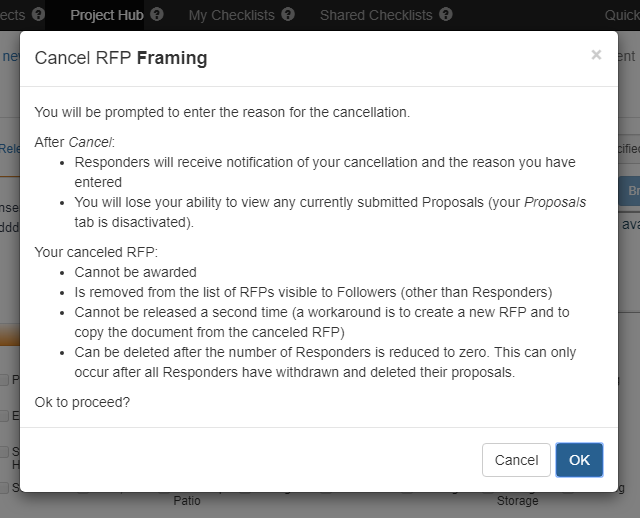640x518 pixels.
Task: Switch to the Project Hub tab
Action: coord(107,15)
